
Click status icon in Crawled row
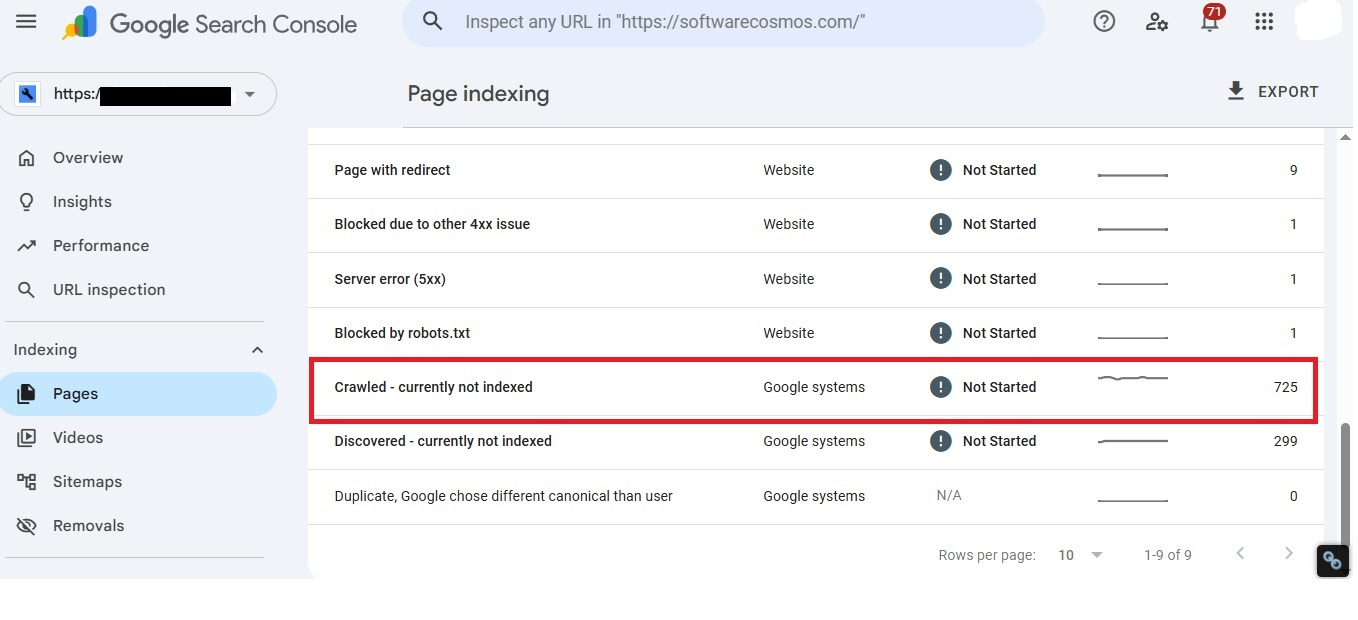coord(940,387)
